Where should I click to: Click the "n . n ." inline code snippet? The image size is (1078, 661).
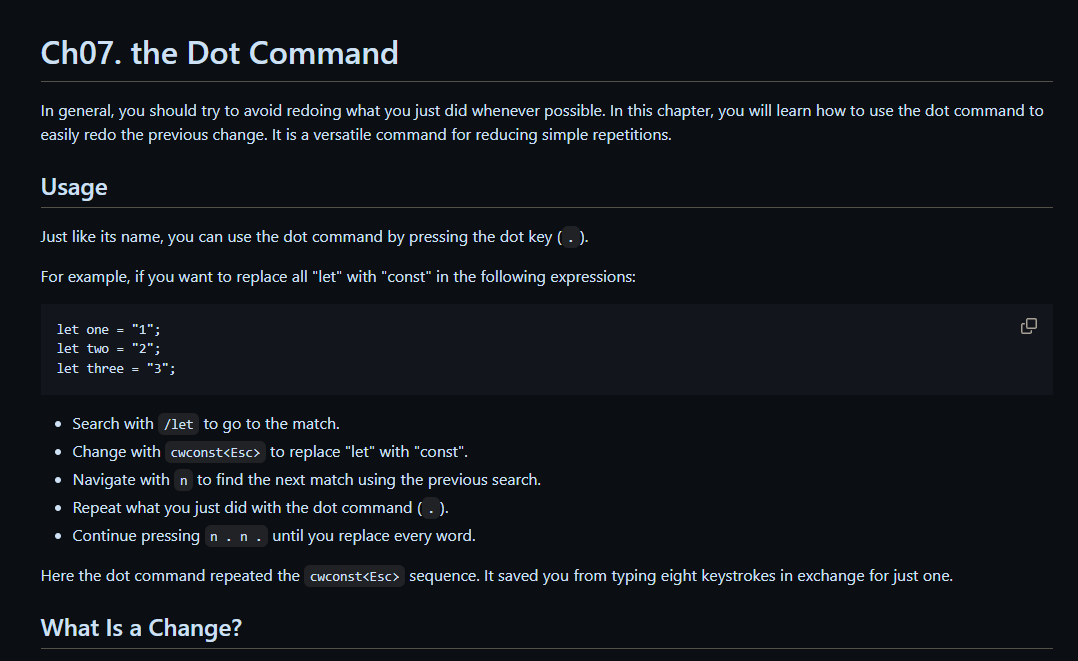click(x=236, y=536)
